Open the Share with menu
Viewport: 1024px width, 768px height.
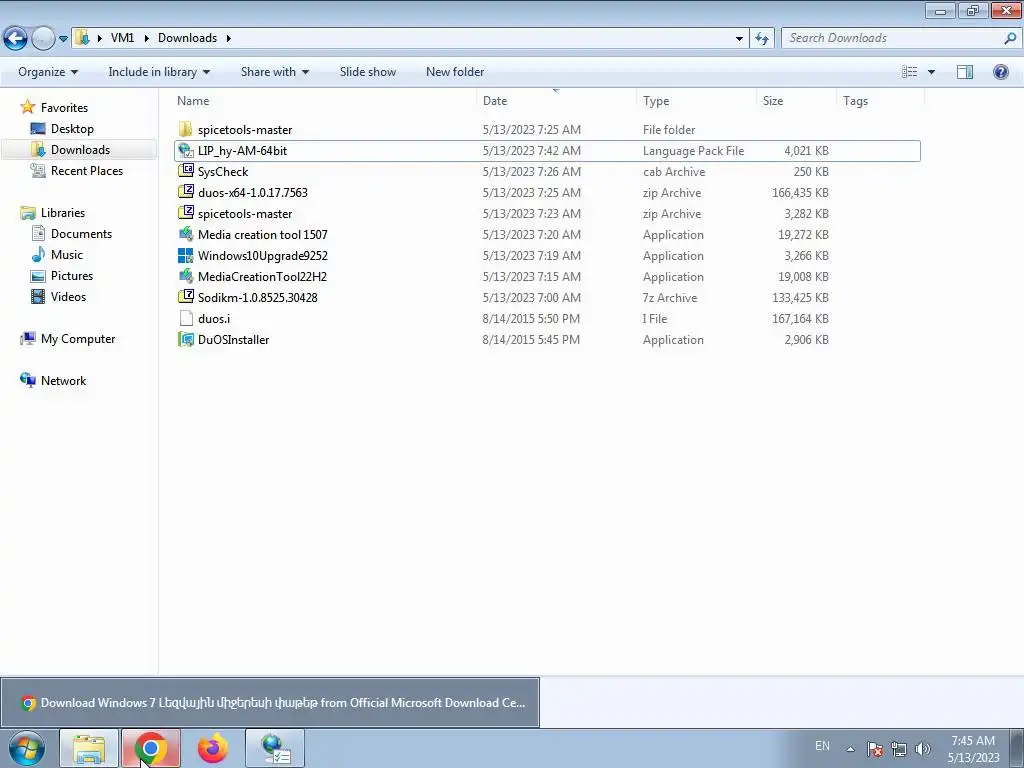(x=274, y=72)
